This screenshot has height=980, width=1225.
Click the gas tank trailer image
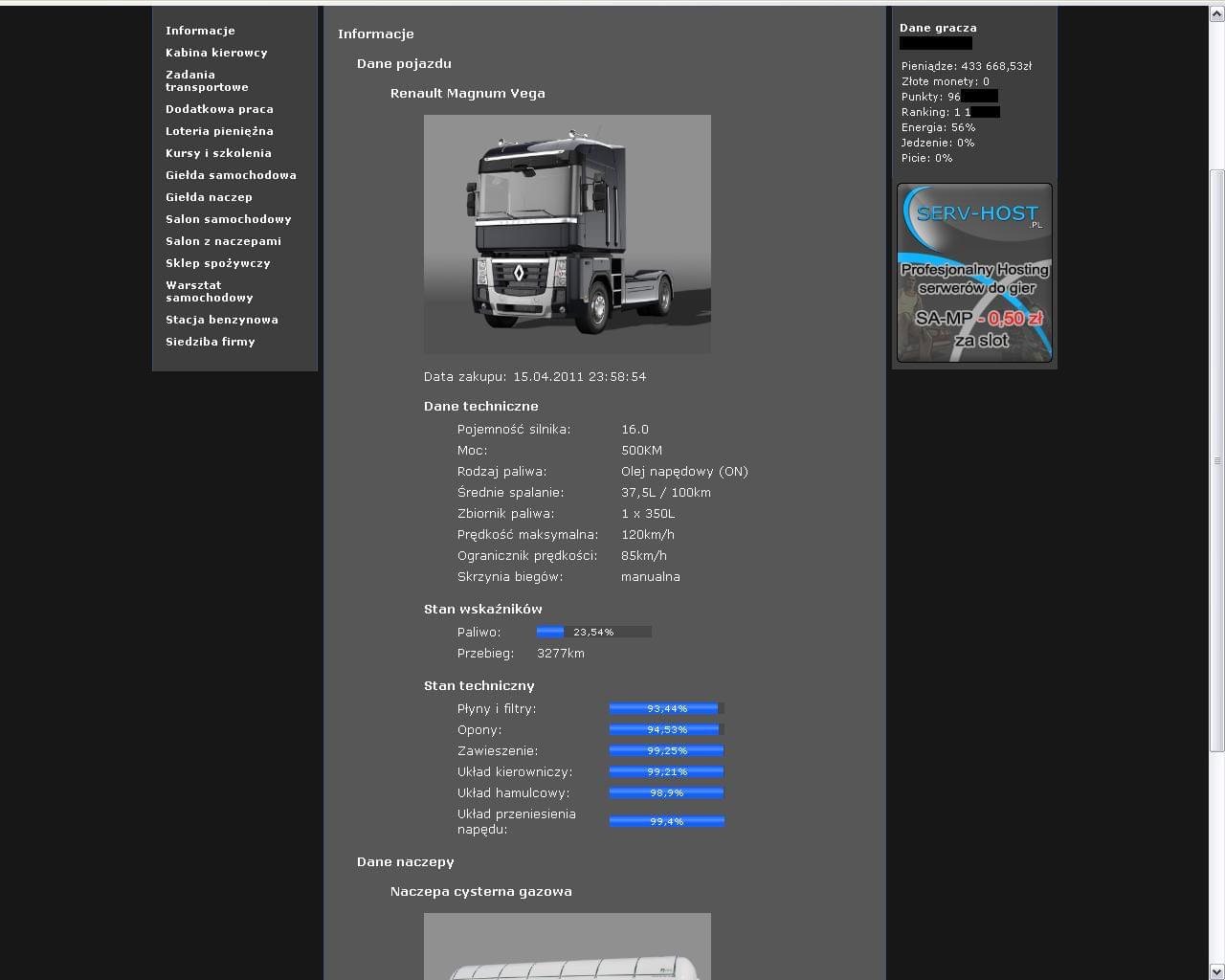click(568, 947)
